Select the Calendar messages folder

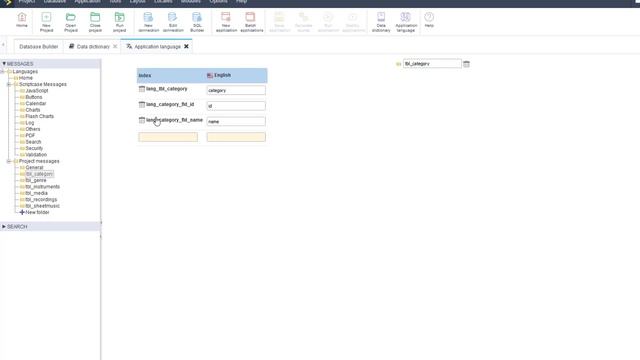(x=36, y=104)
